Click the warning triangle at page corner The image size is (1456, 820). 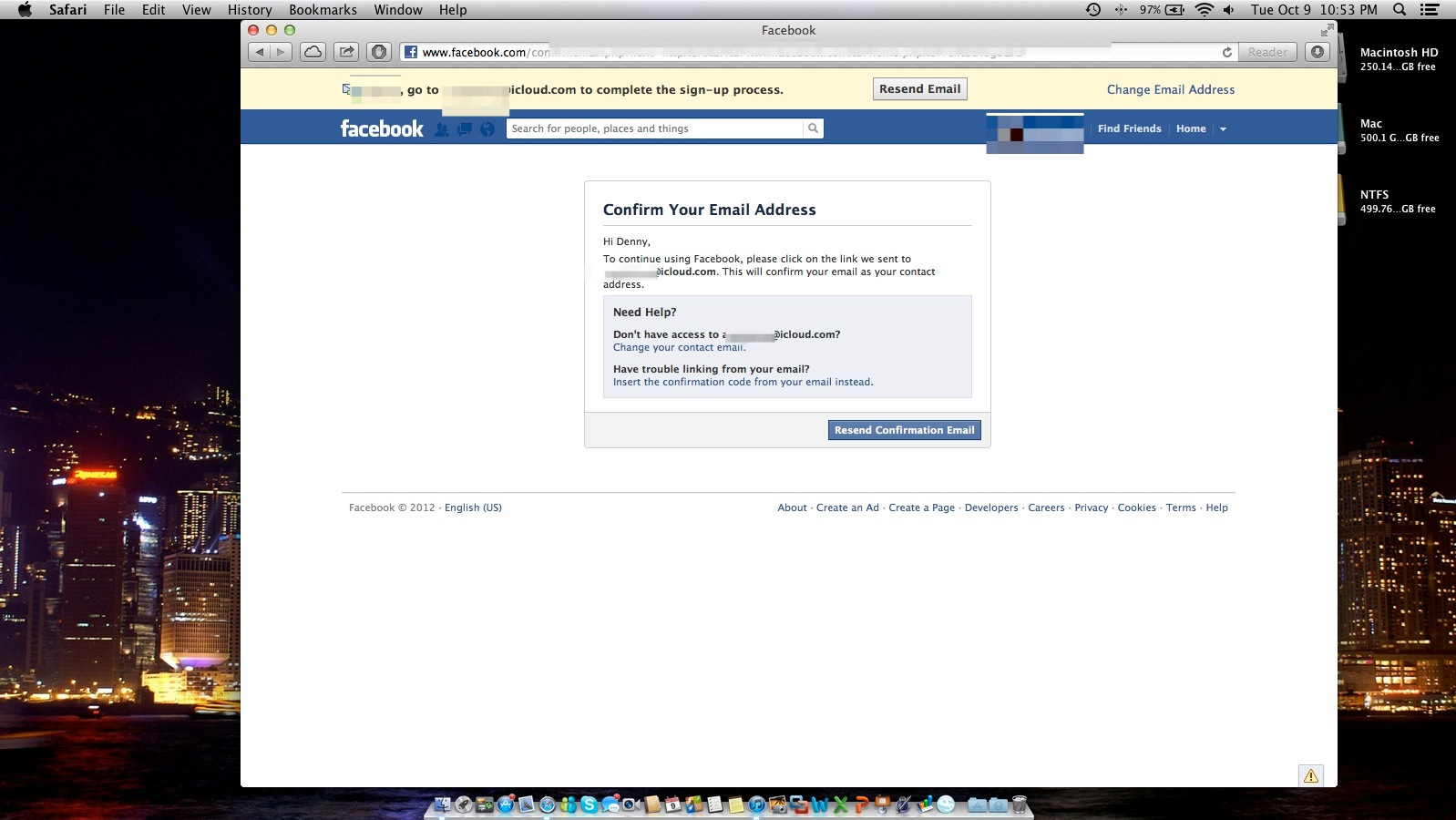pyautogui.click(x=1311, y=775)
